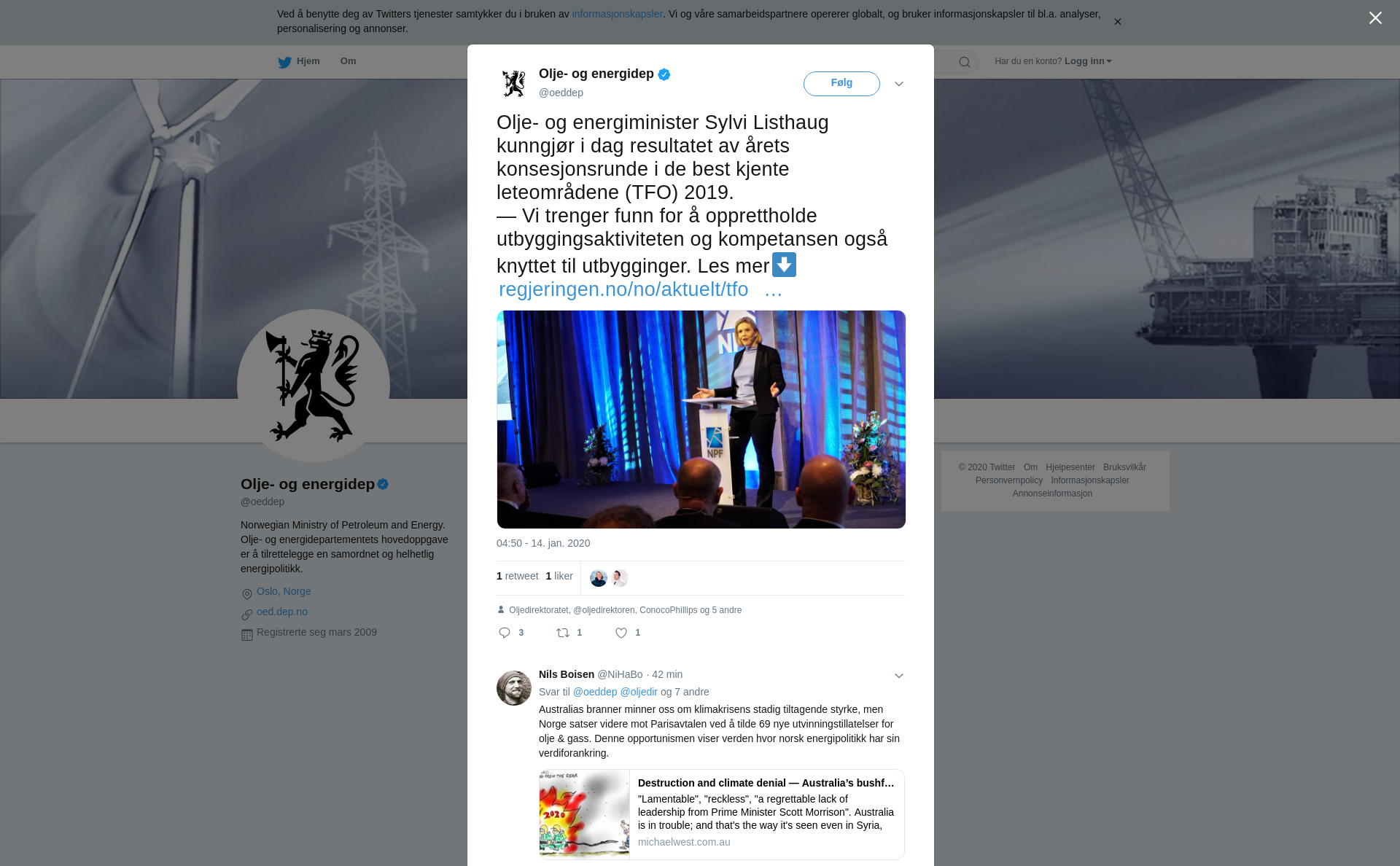Open Australia's bushfire article card
The image size is (1400, 866).
click(x=722, y=814)
